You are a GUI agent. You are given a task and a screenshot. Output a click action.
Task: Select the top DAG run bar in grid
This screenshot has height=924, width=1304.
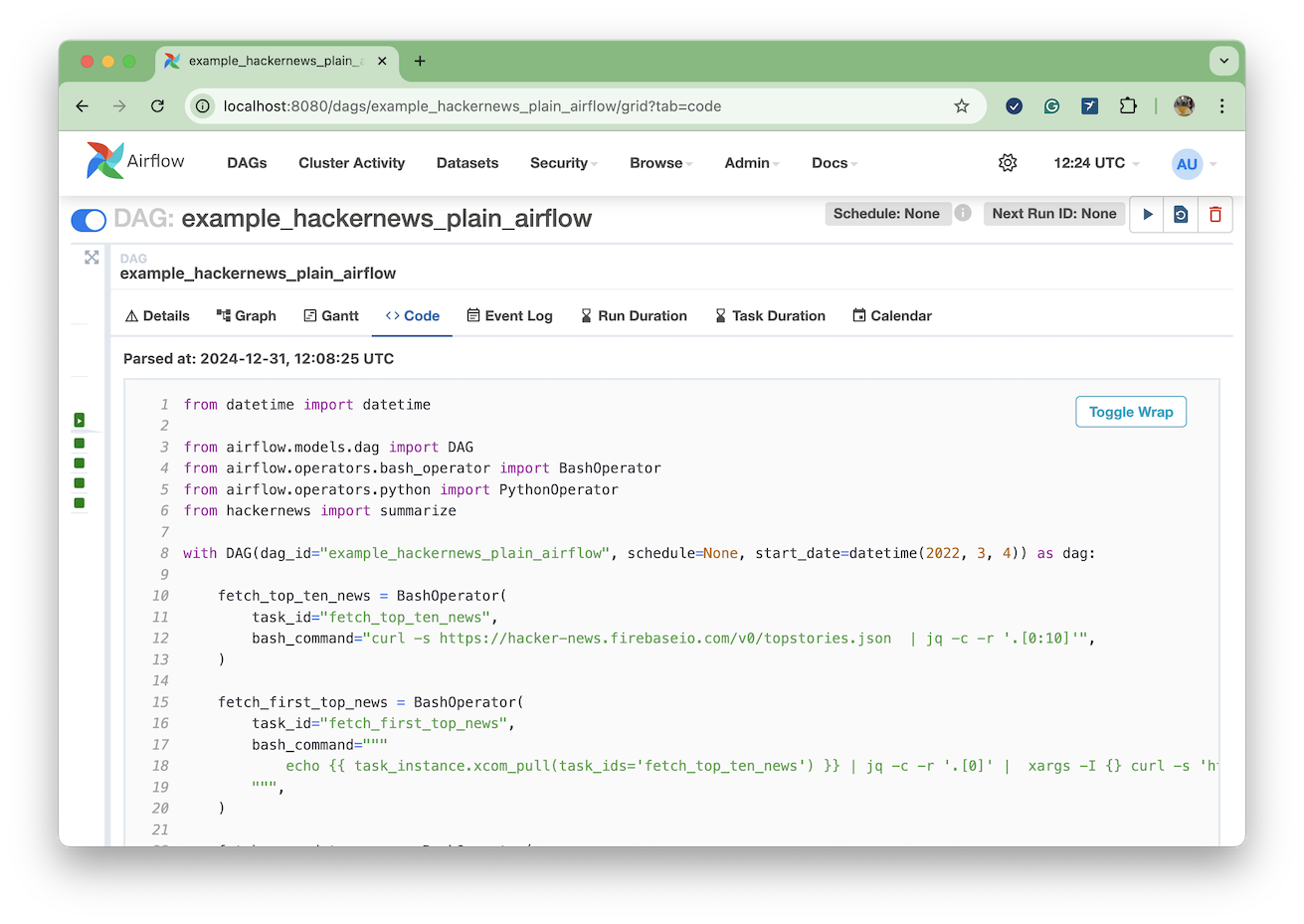[80, 421]
